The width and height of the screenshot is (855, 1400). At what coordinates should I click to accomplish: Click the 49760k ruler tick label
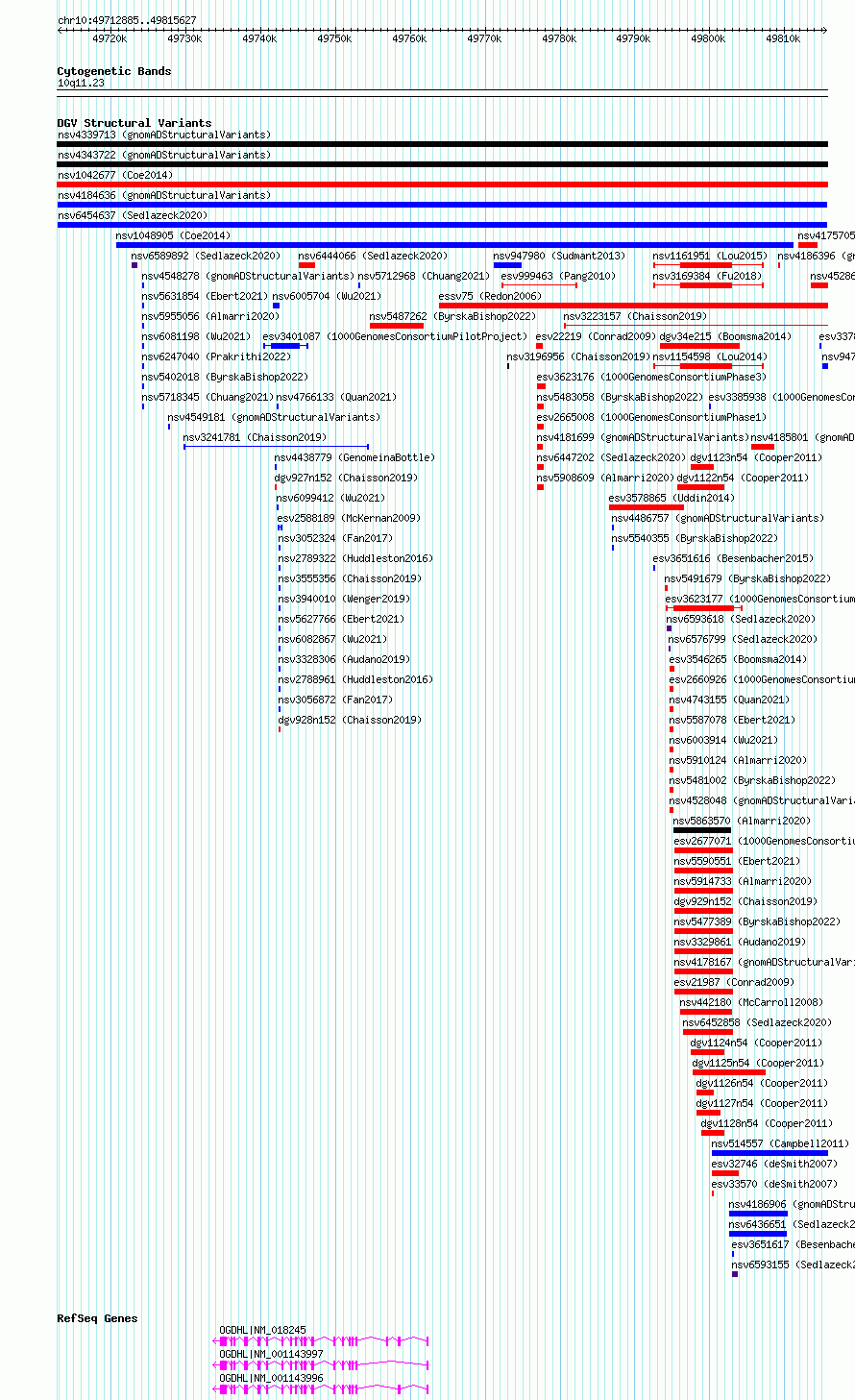coord(409,38)
